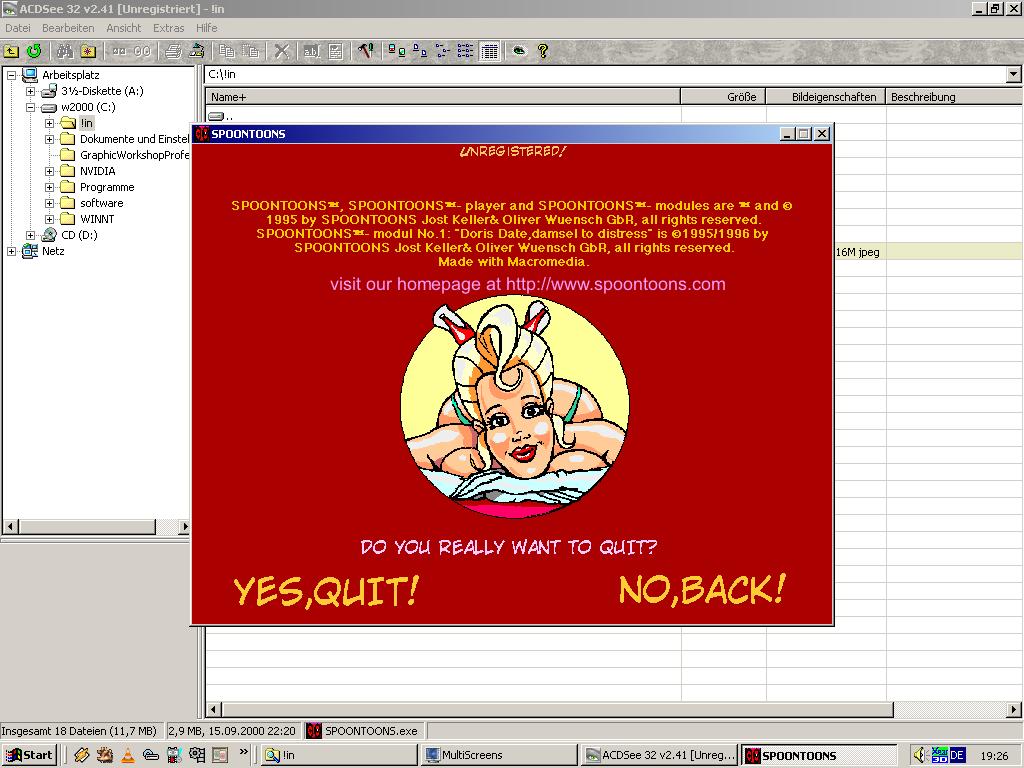Sort by the Name+ column header
This screenshot has height=768, width=1024.
[x=443, y=97]
